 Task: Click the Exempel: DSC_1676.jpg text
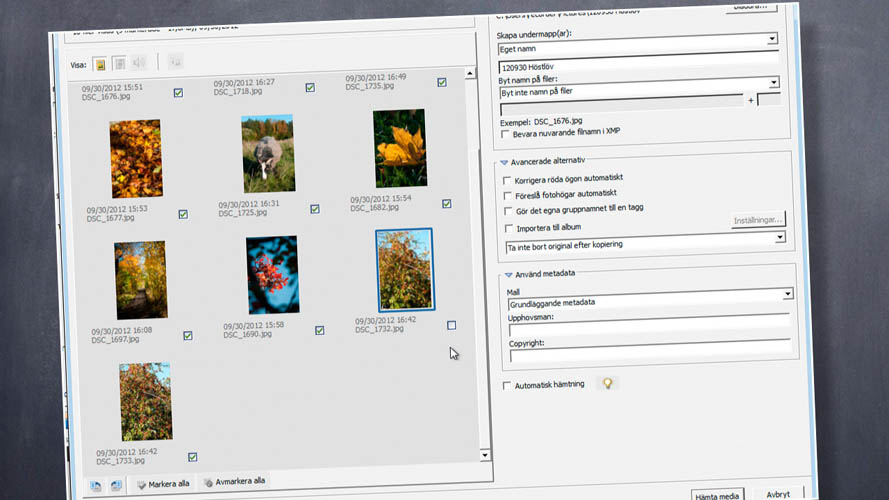click(541, 121)
